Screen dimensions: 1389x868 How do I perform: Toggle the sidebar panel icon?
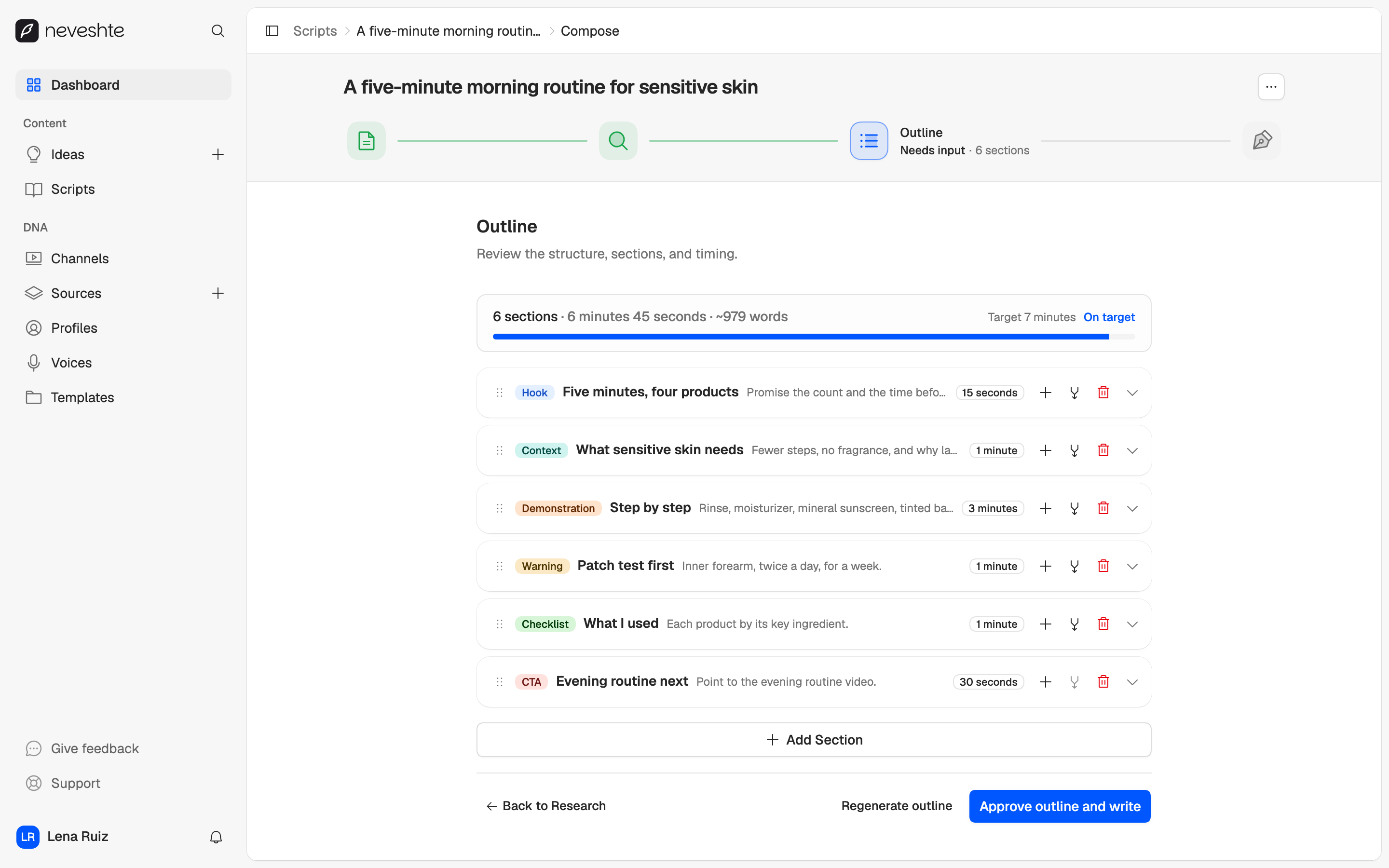coord(272,31)
